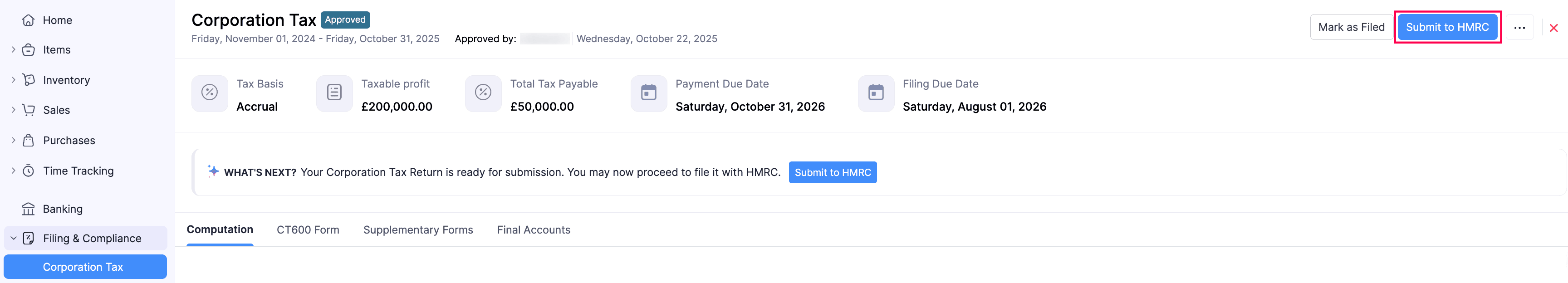Open the three-dots more options menu

pos(1519,27)
